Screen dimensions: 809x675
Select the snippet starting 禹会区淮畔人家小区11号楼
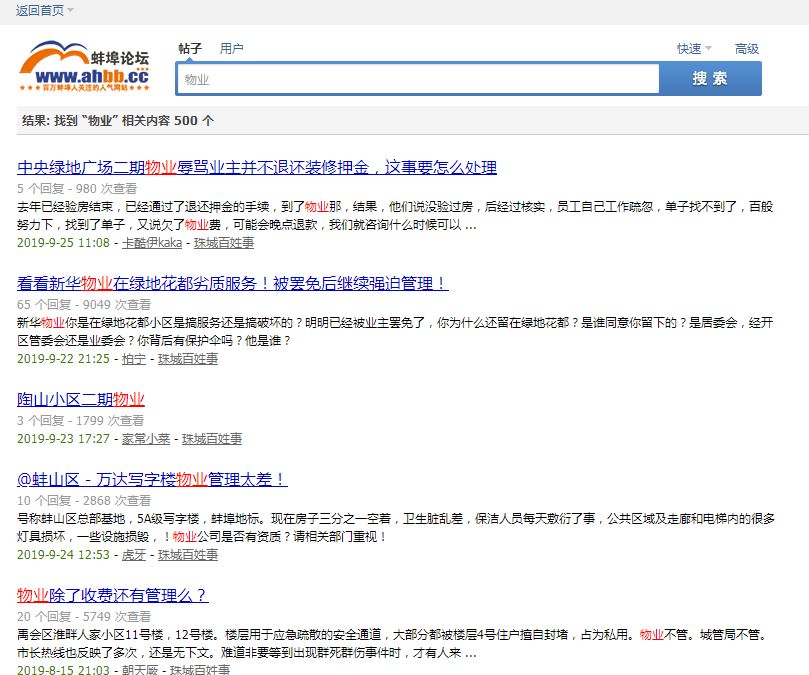point(394,644)
